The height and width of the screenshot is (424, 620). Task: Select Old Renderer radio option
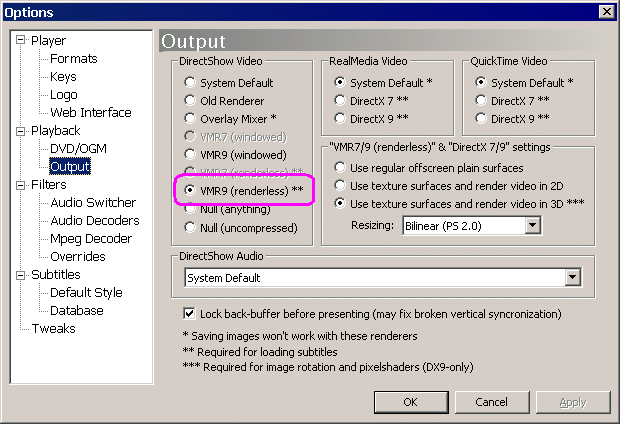[190, 101]
